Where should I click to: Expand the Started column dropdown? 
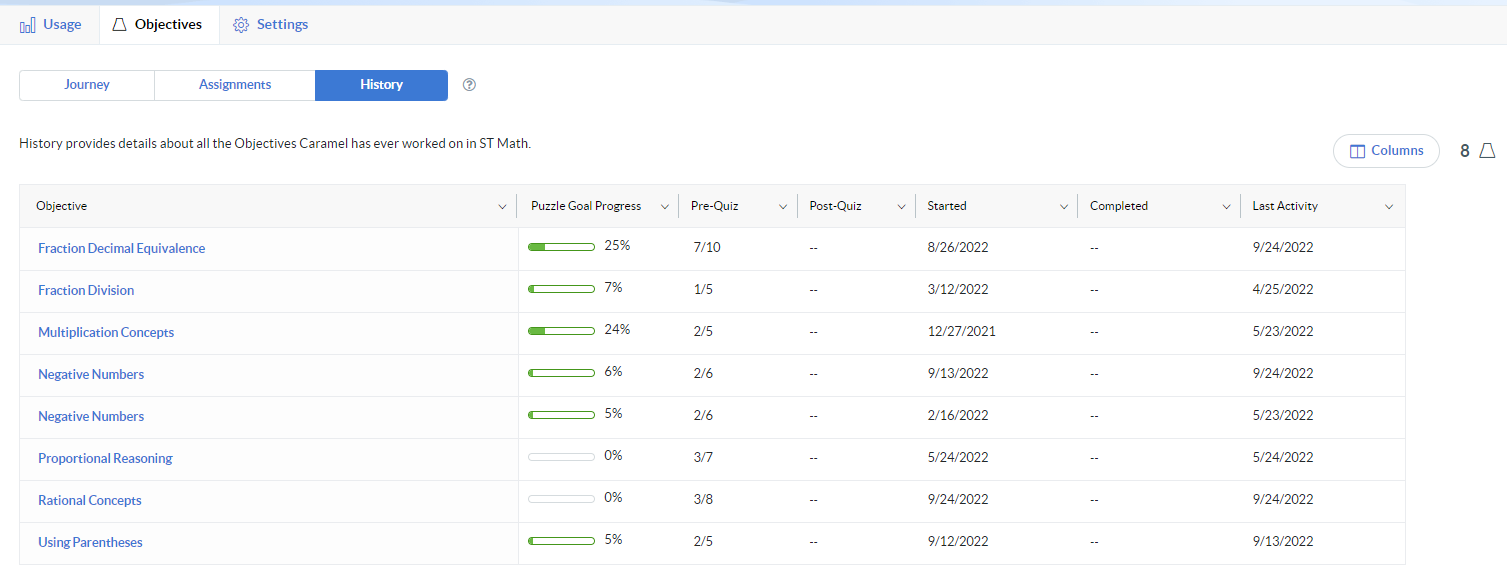tap(1063, 207)
